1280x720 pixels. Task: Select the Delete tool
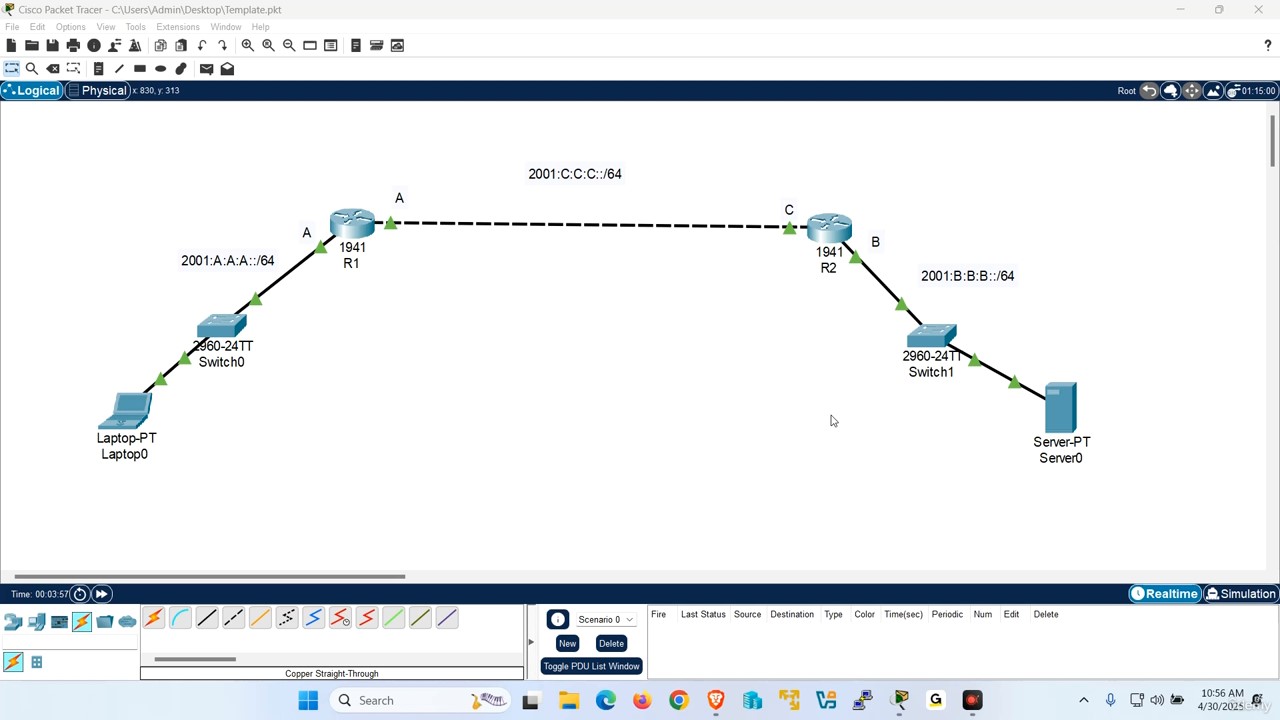tap(53, 69)
